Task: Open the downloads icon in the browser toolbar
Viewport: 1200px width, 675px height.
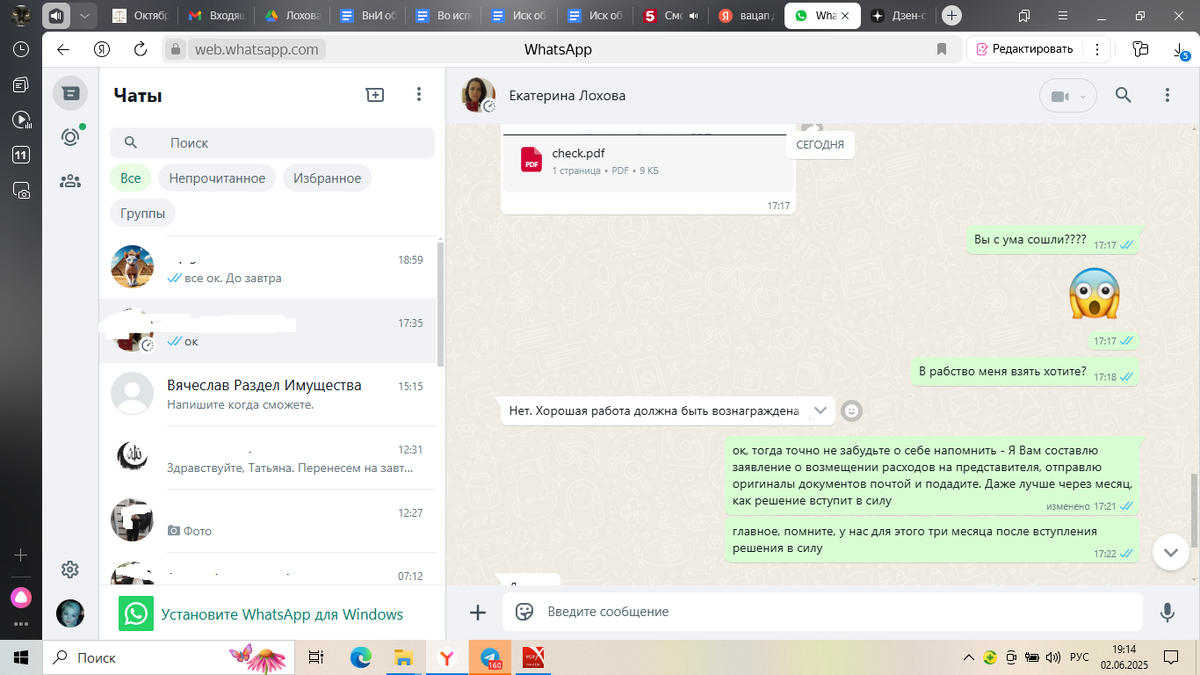Action: (x=1181, y=50)
